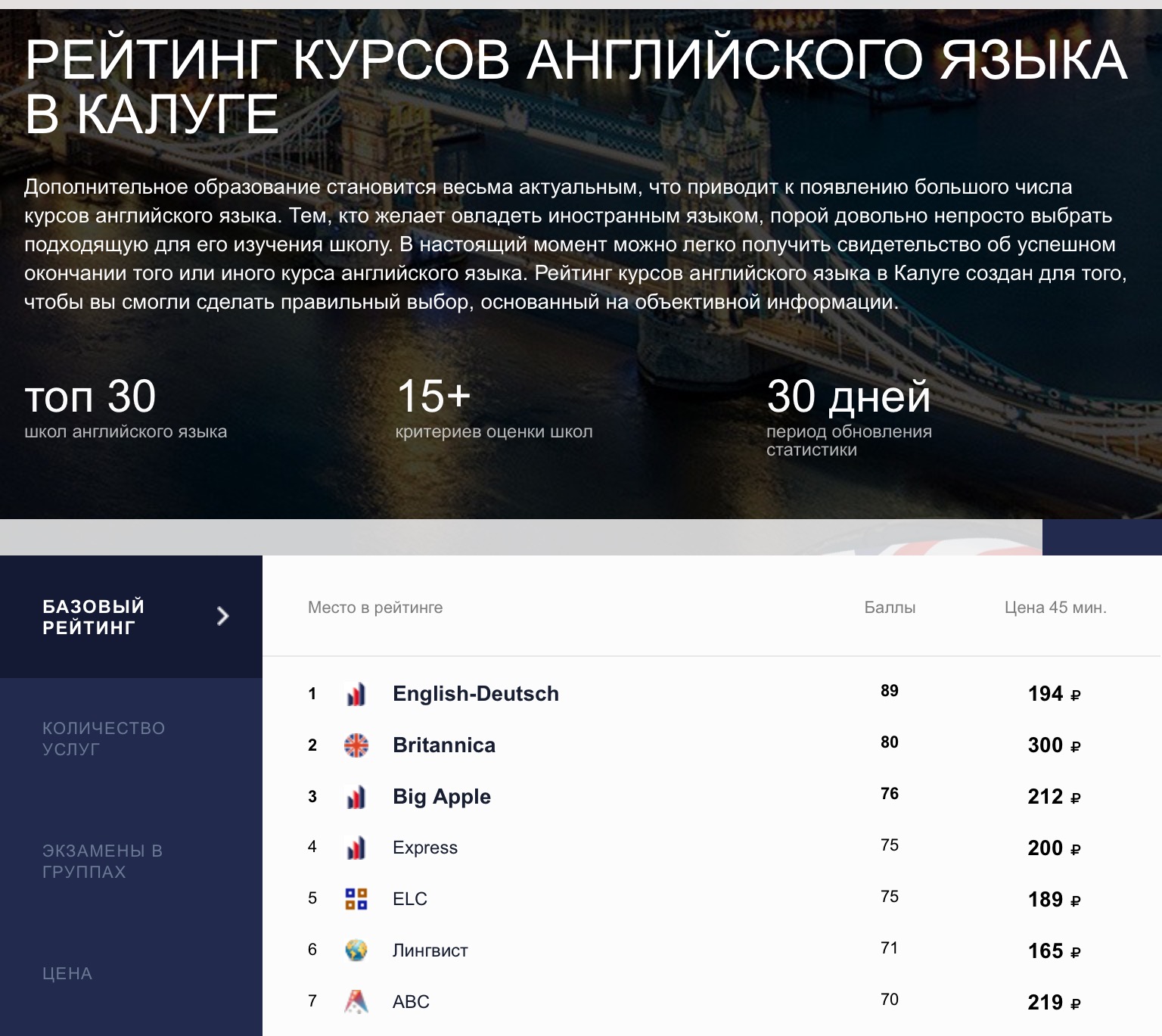1162x1036 pixels.
Task: Open the English-Deutsch school link
Action: (476, 694)
